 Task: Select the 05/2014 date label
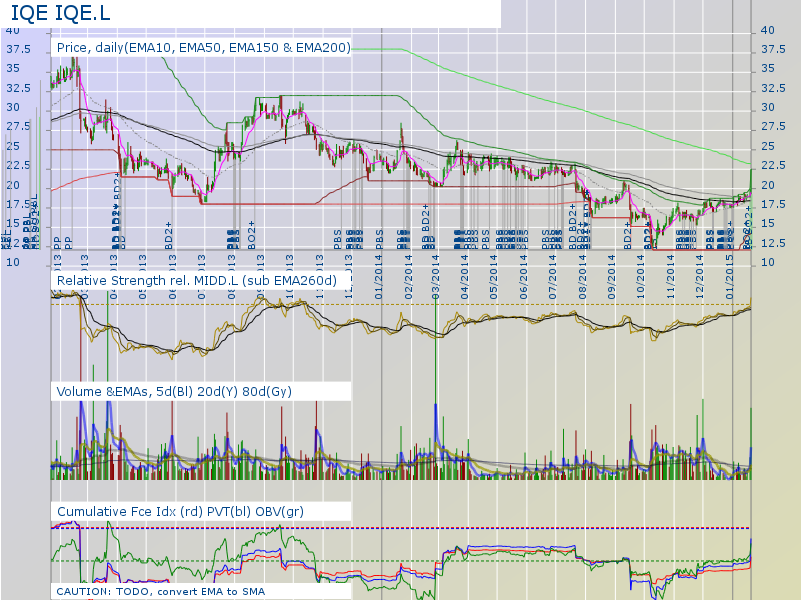point(493,277)
